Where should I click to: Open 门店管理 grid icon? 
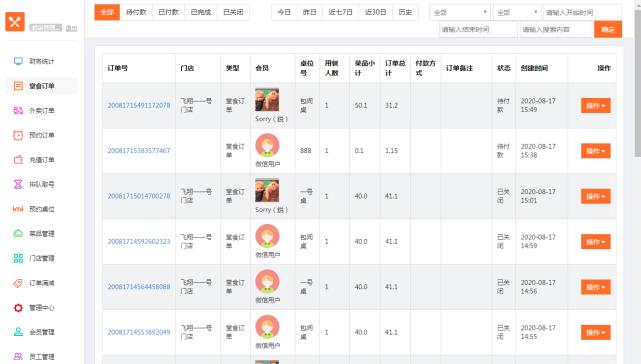click(18, 258)
